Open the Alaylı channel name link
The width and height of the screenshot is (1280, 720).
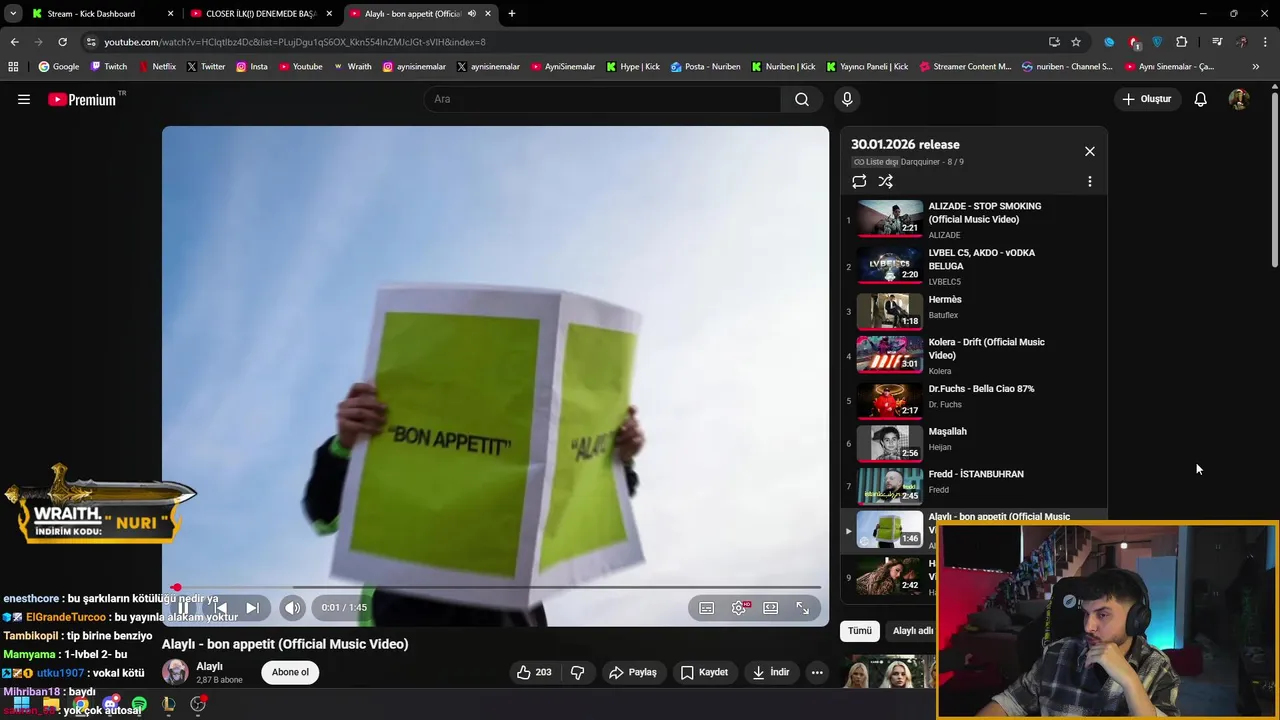tap(209, 666)
